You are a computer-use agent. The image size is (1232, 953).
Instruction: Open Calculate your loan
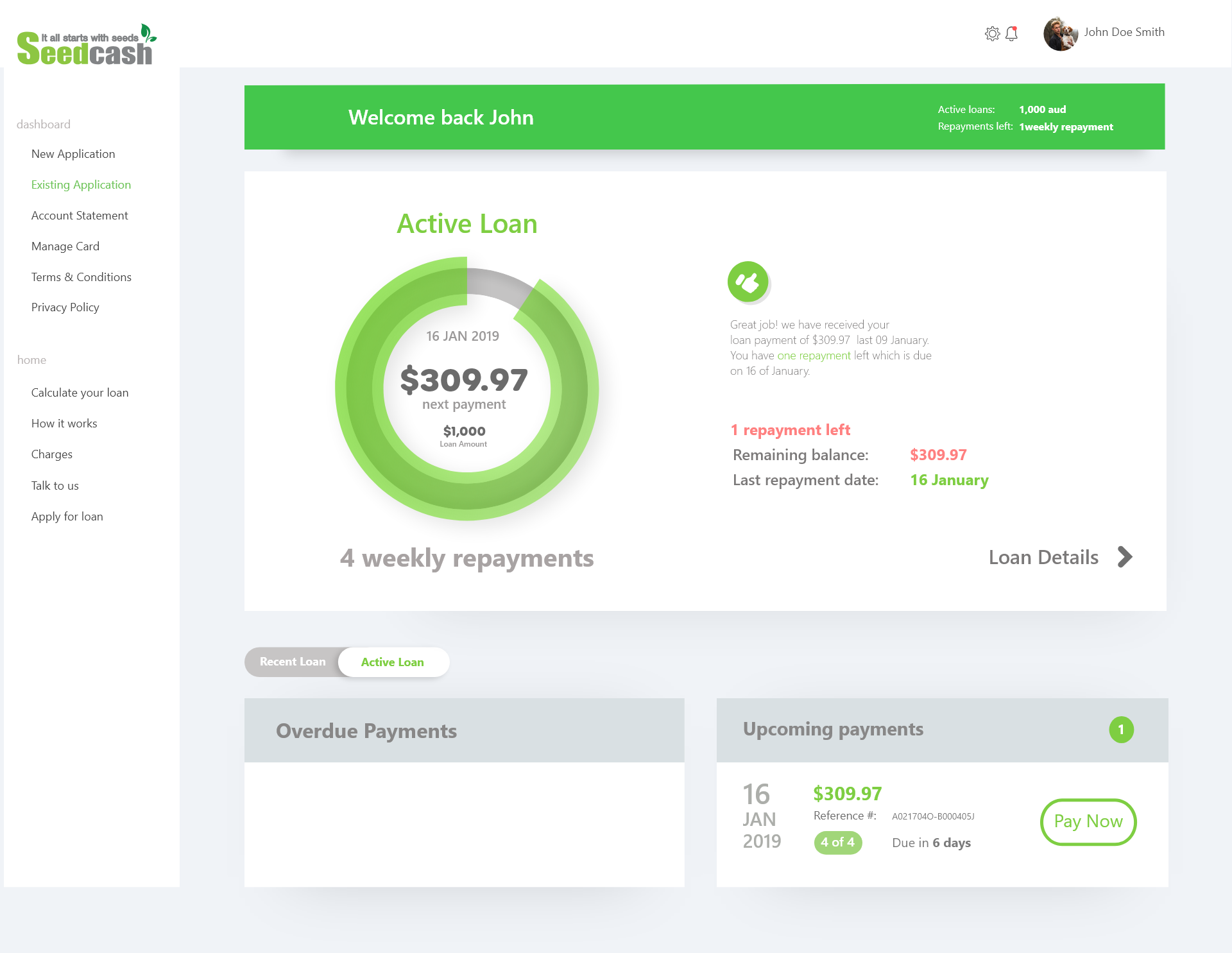click(80, 393)
